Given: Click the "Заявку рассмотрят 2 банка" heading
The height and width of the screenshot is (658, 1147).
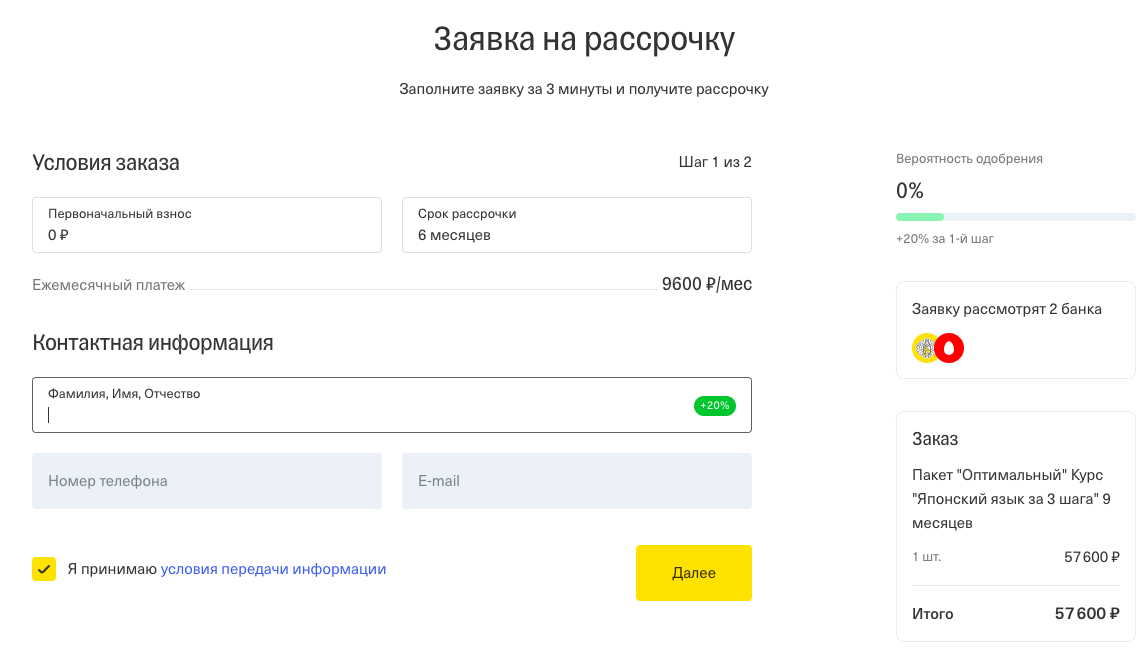Looking at the screenshot, I should (x=1006, y=309).
